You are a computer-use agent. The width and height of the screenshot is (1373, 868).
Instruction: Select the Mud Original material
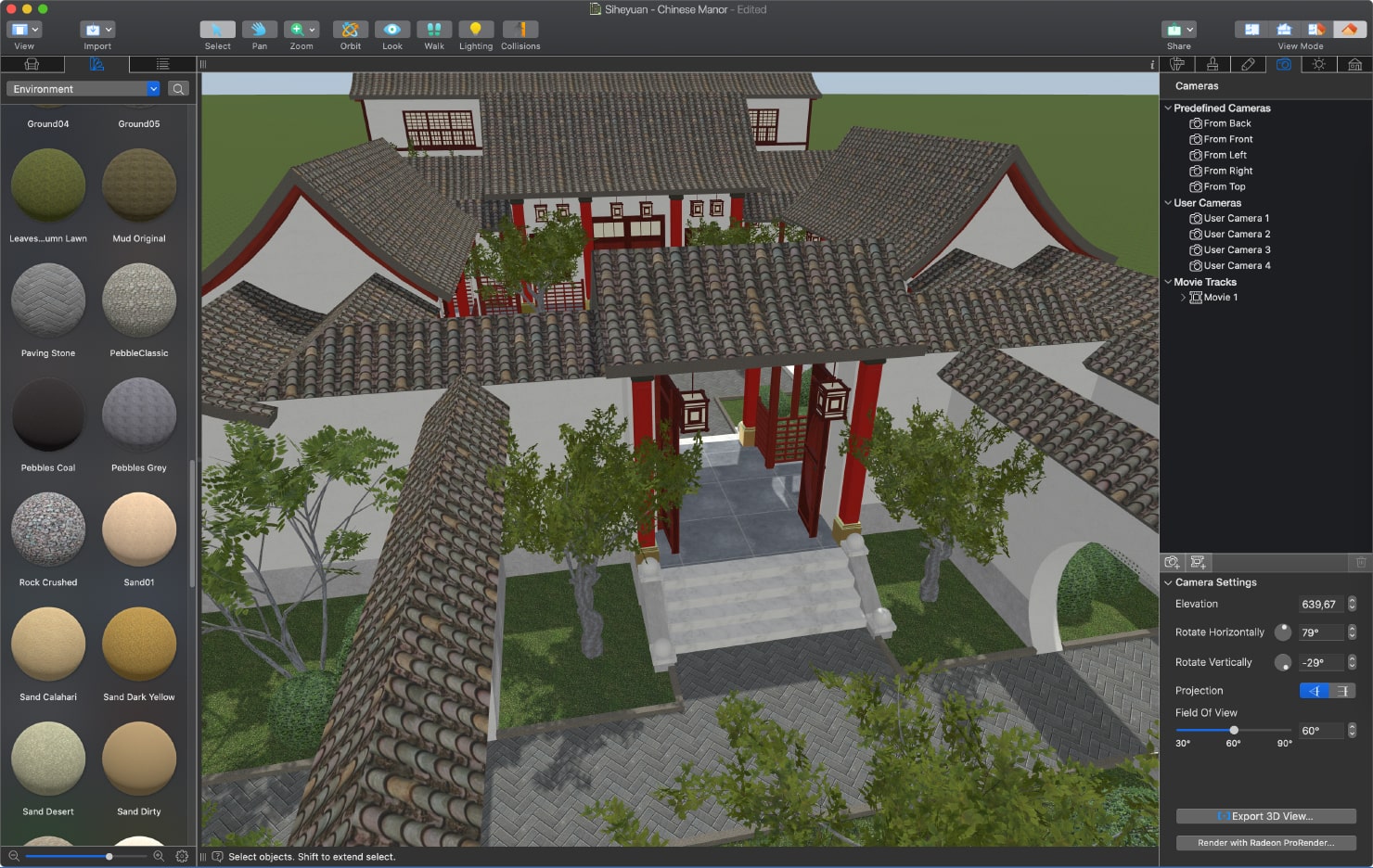[139, 185]
